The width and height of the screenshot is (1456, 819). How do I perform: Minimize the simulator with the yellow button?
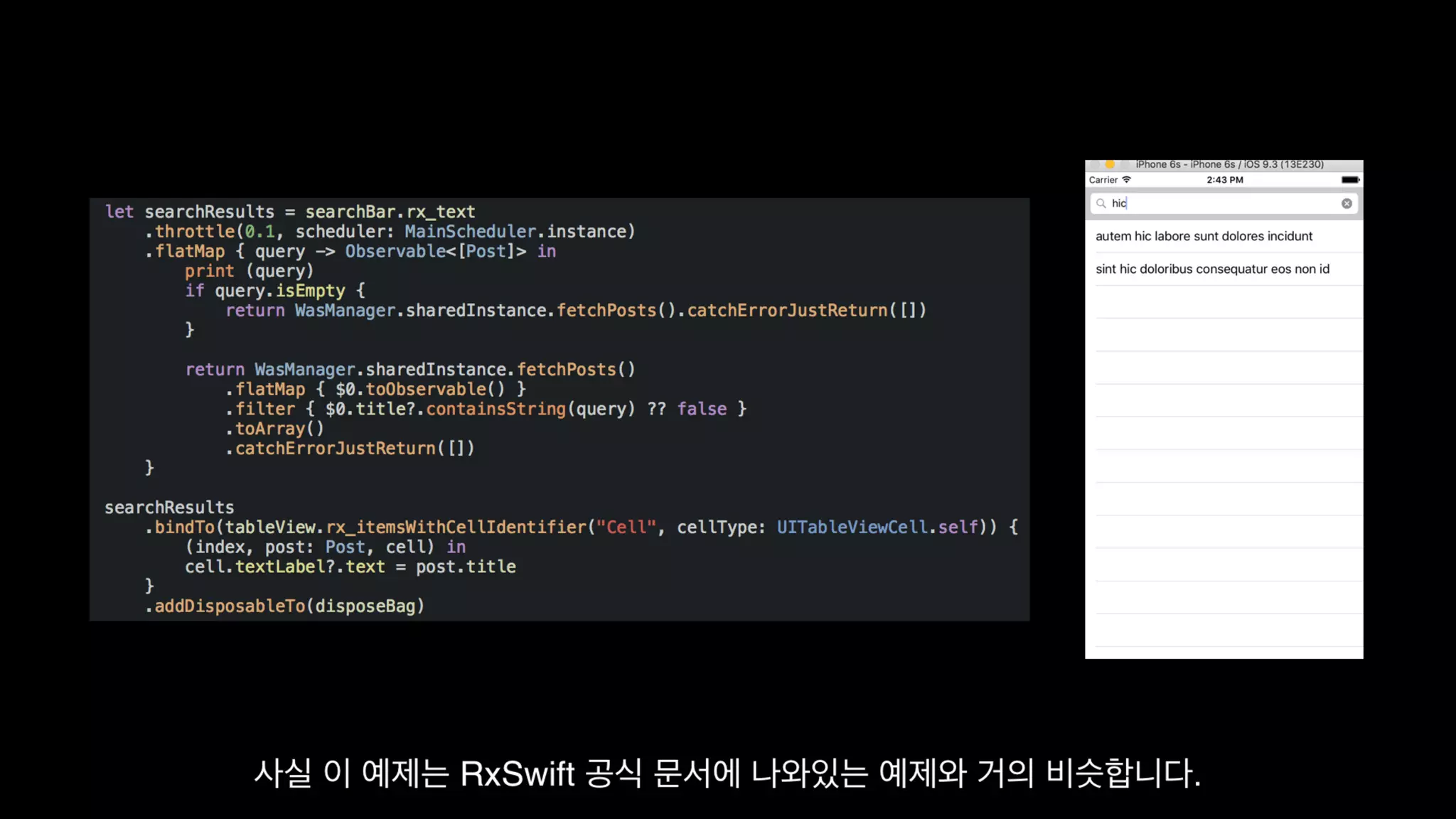(1110, 164)
